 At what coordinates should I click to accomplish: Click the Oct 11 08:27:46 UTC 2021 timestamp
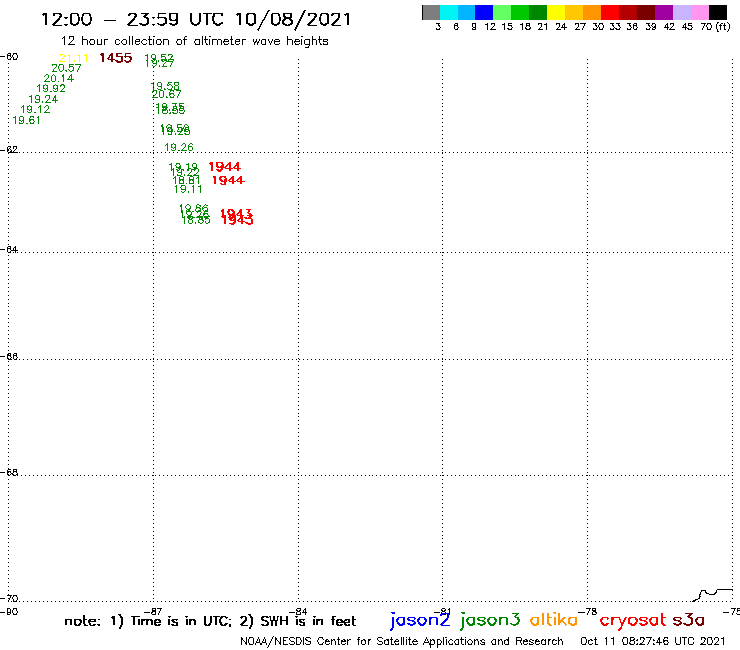(652, 641)
